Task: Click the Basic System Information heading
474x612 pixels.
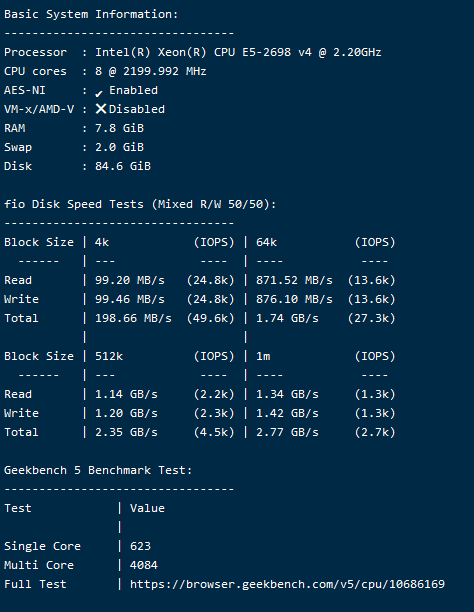Action: pos(91,14)
